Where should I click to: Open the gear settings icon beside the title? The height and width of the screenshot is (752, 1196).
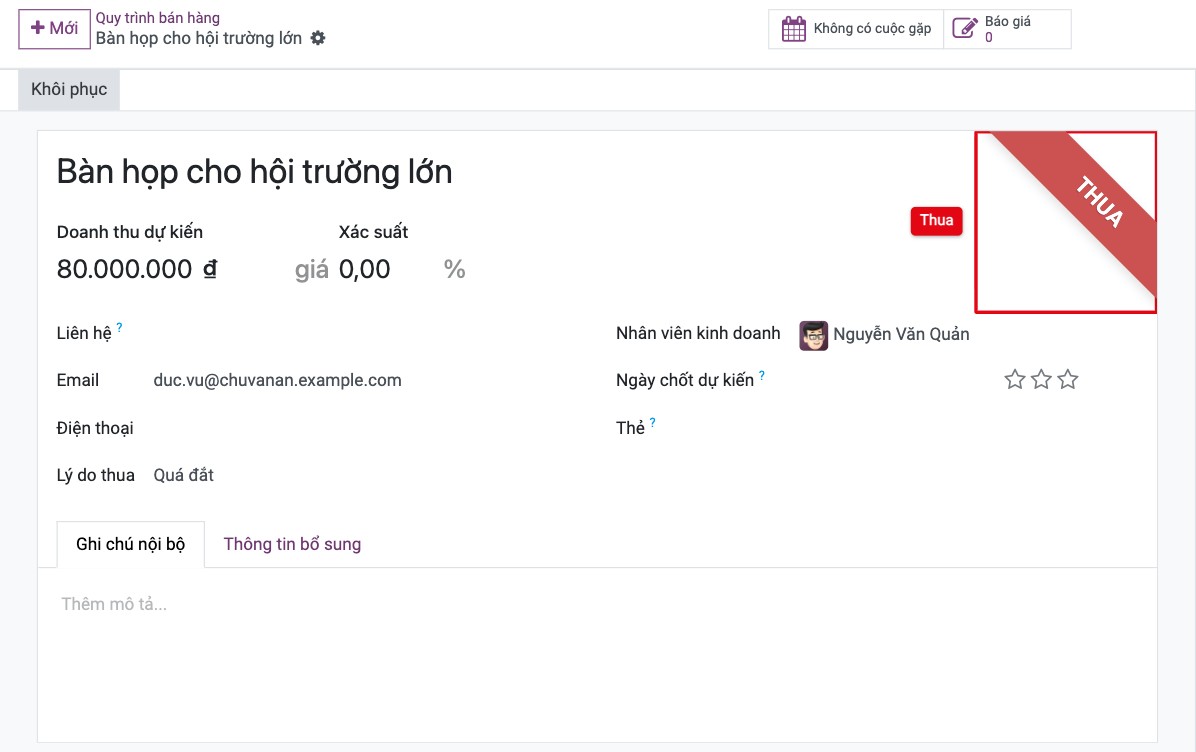[318, 38]
